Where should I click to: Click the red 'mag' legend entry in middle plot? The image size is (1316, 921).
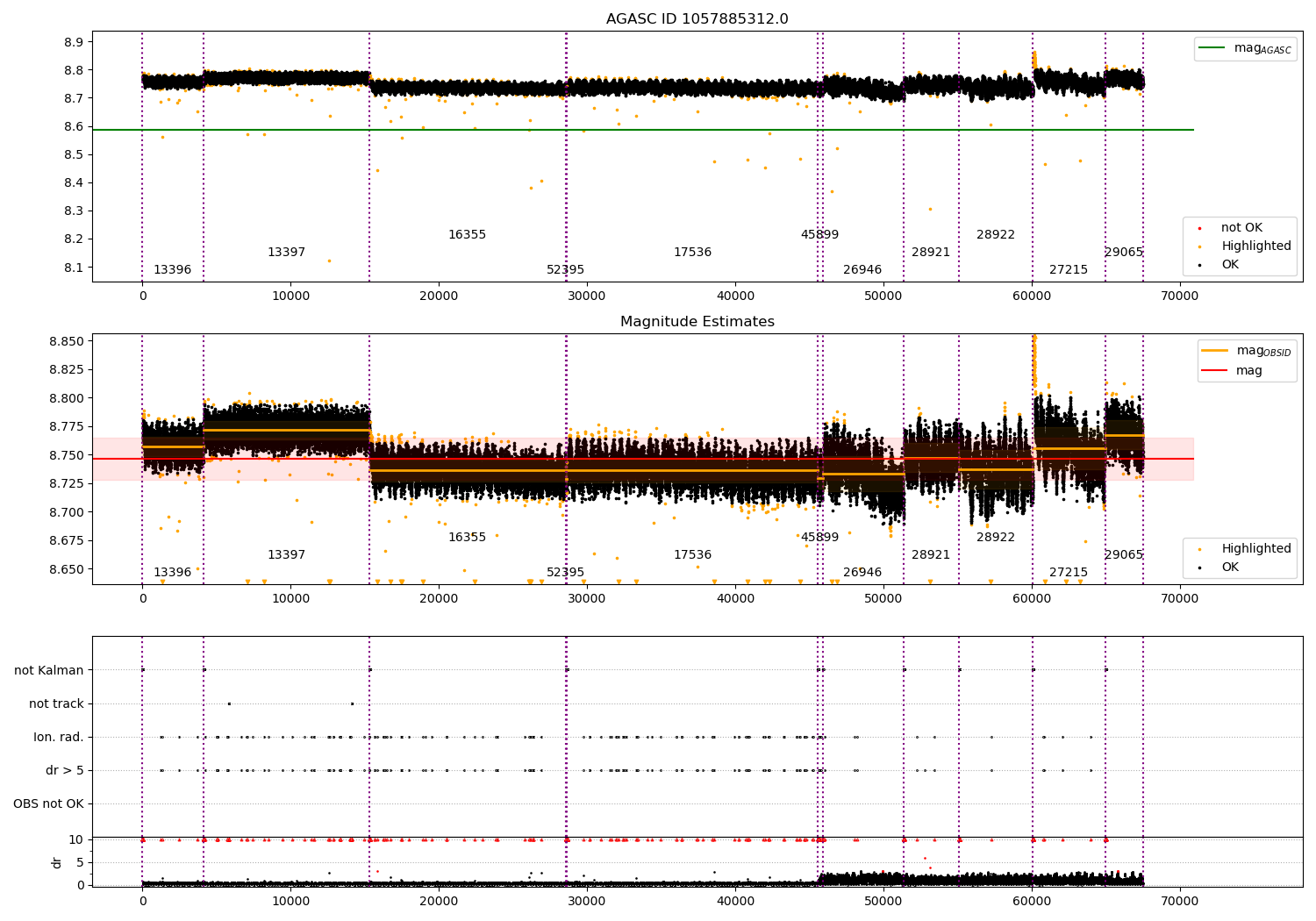[1233, 371]
